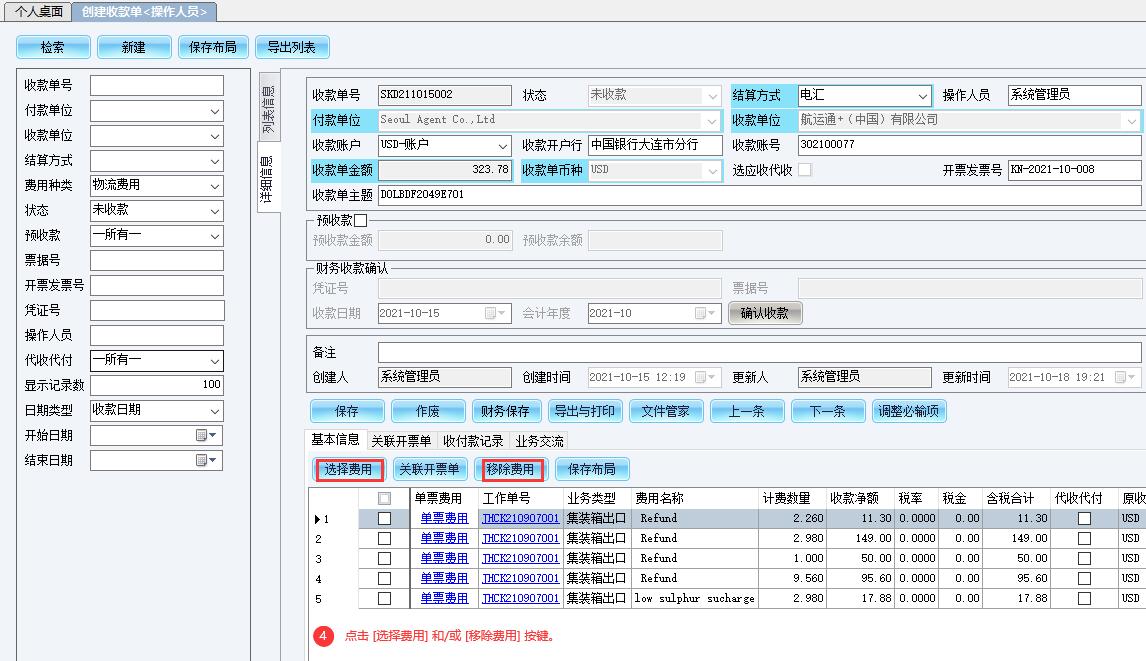The height and width of the screenshot is (661, 1146).
Task: Select row 3 checkbox in fee table
Action: click(384, 559)
